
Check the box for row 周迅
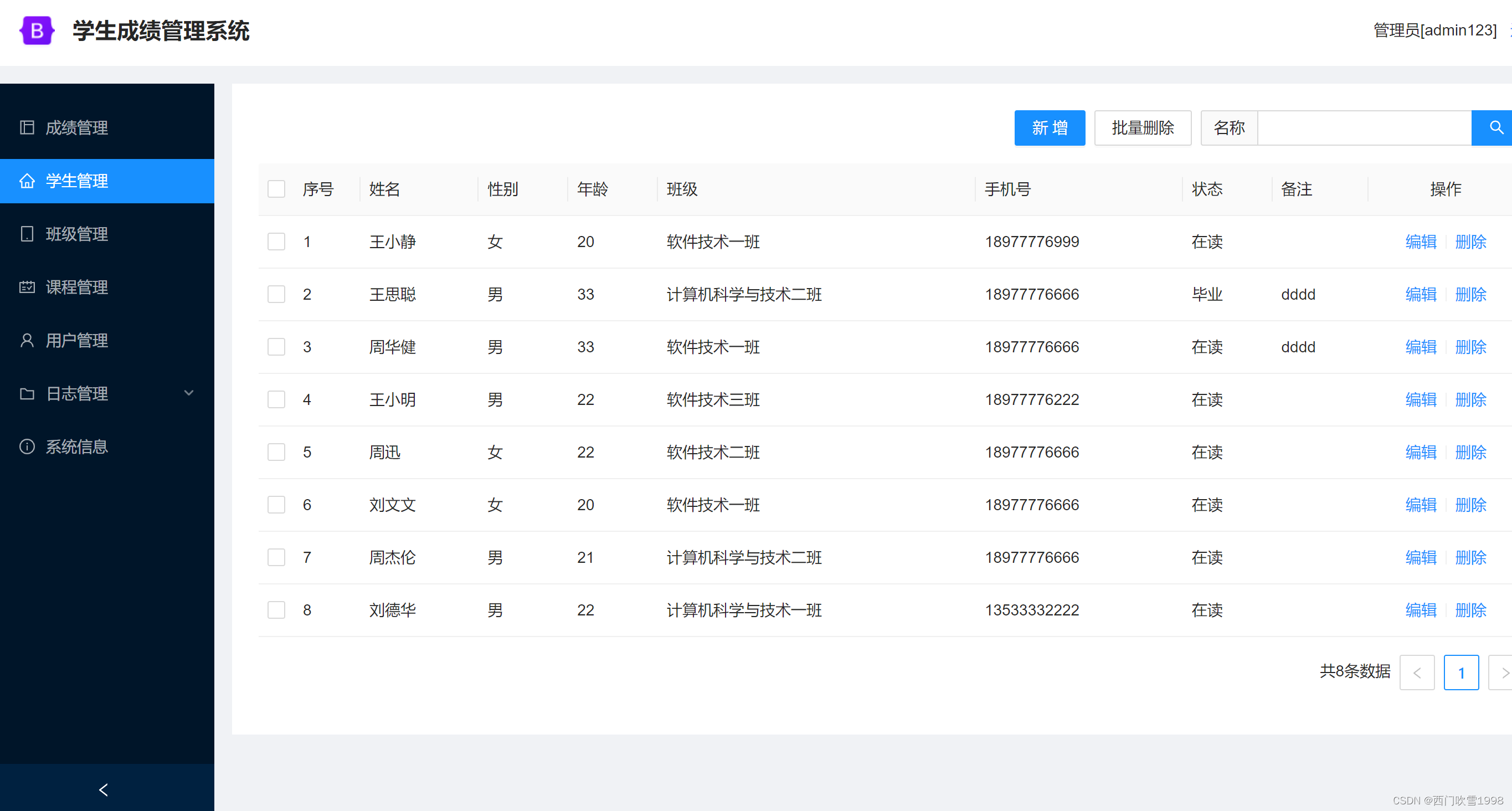click(276, 452)
